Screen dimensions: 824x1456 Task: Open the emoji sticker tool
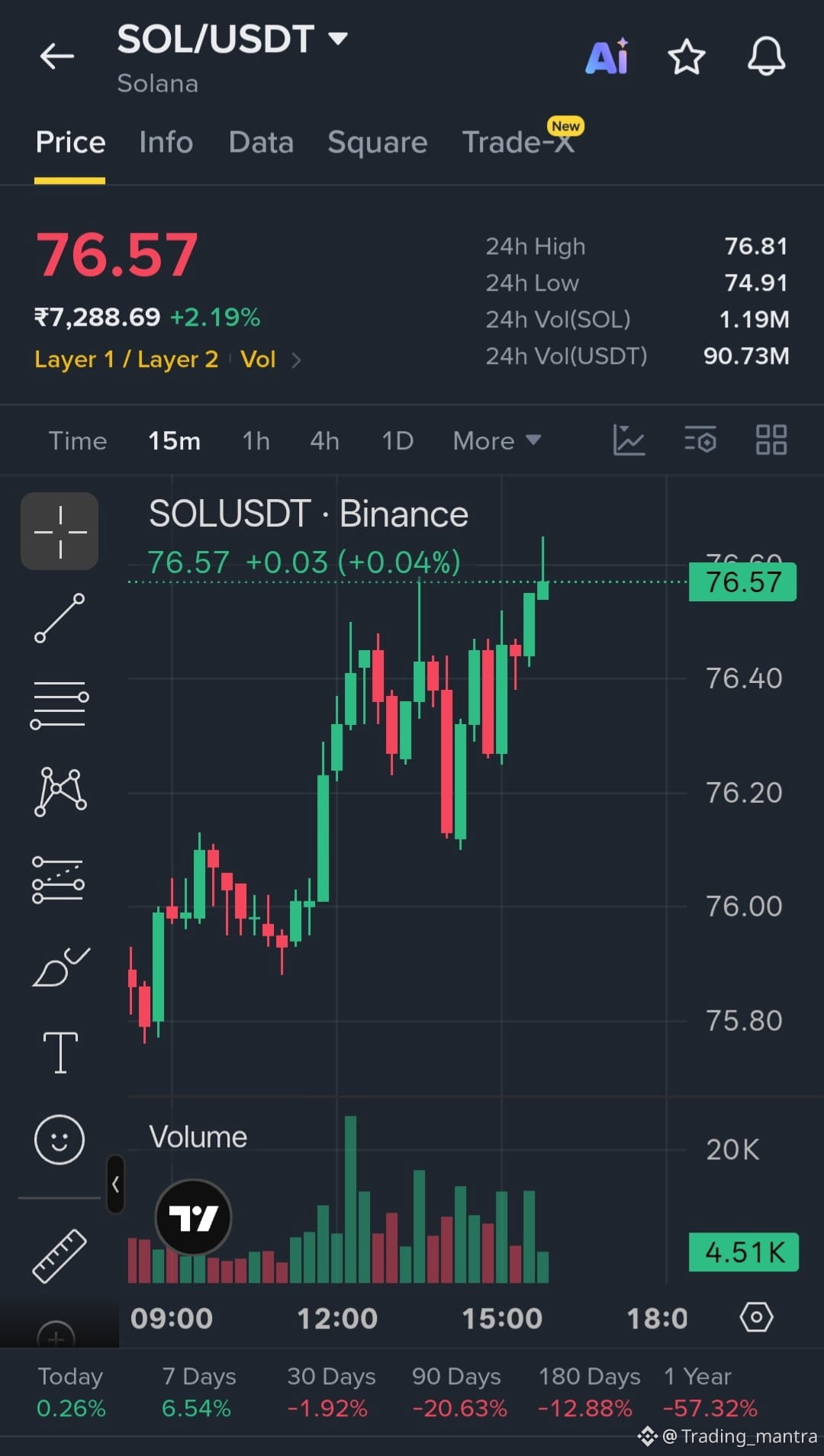(x=59, y=1139)
